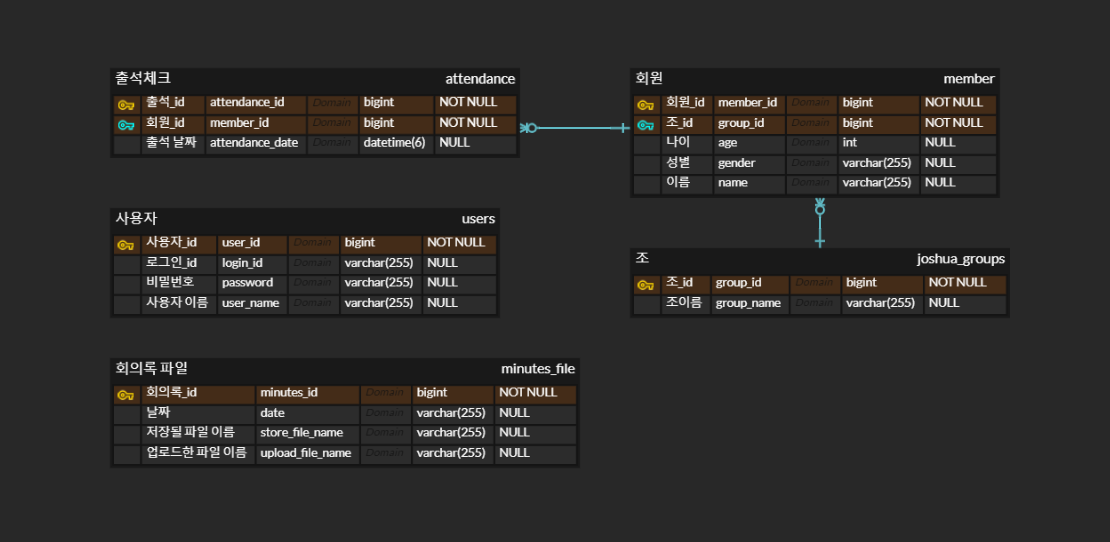Select the key icon in joshua_groups table
Image resolution: width=1110 pixels, height=542 pixels.
click(645, 284)
